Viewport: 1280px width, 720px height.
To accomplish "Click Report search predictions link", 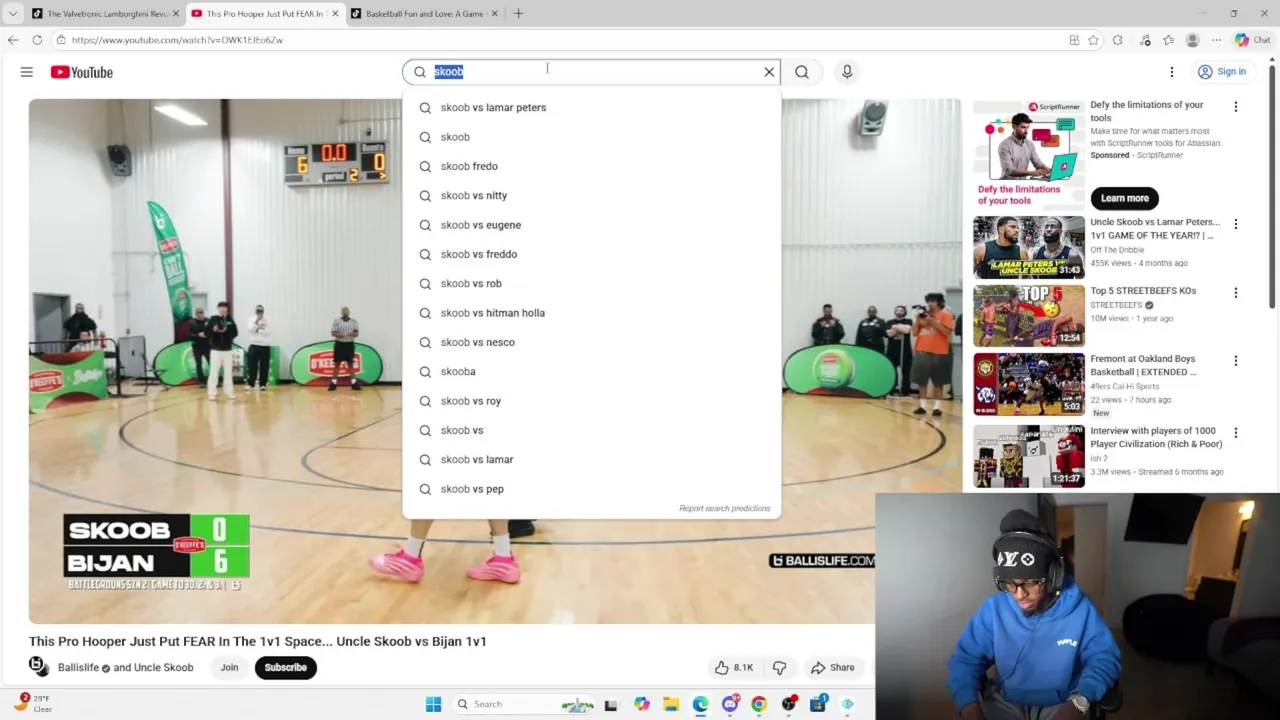I will coord(725,508).
